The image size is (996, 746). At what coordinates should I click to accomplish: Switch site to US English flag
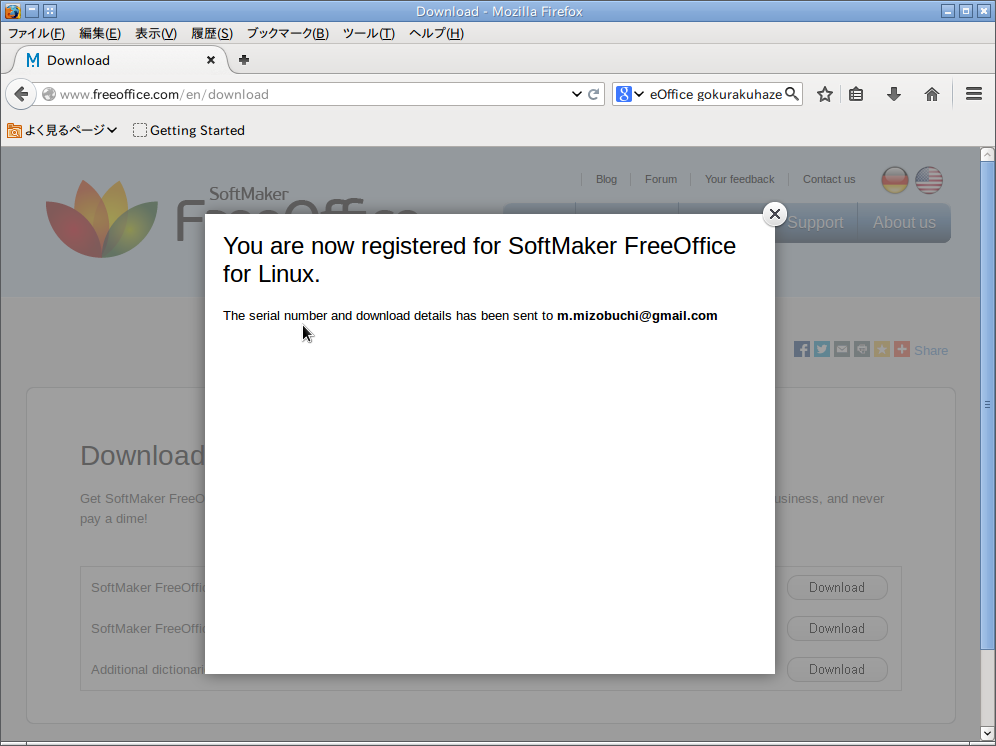tap(929, 180)
